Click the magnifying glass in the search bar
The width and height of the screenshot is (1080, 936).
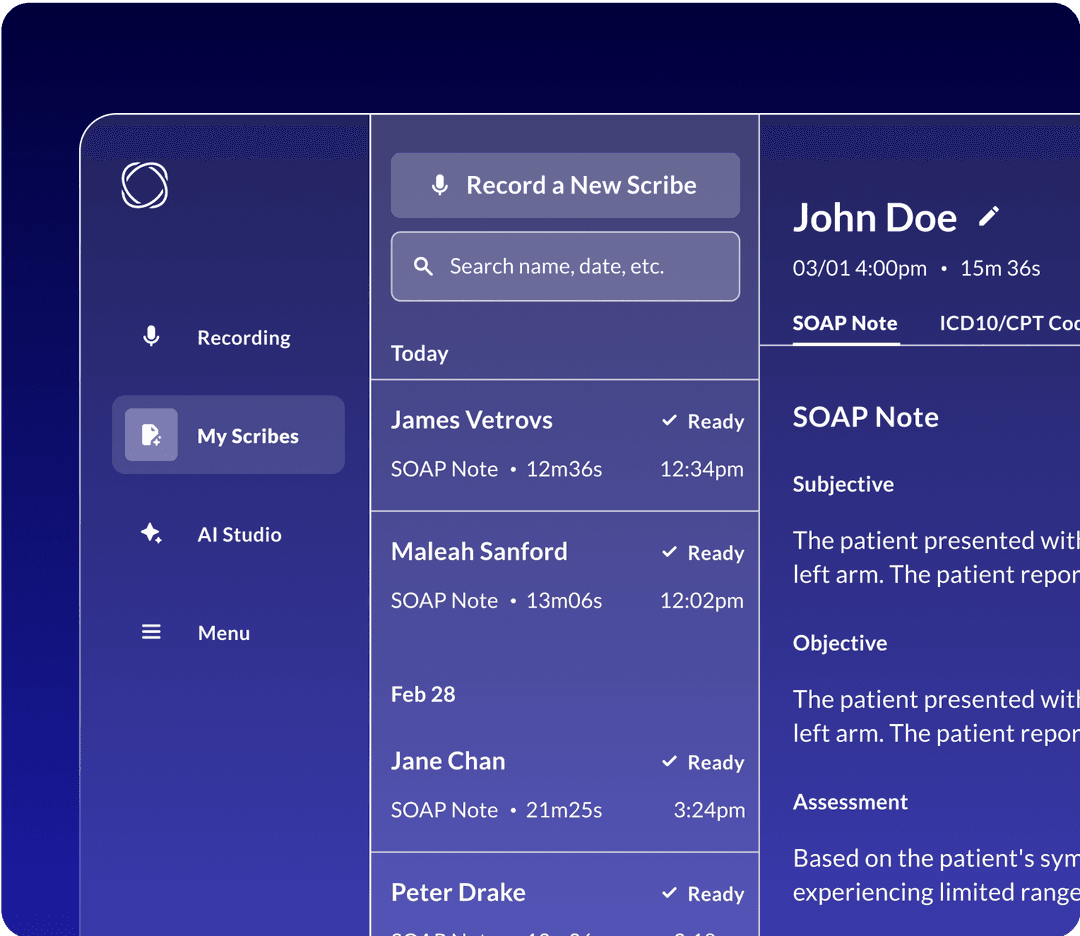click(x=423, y=266)
